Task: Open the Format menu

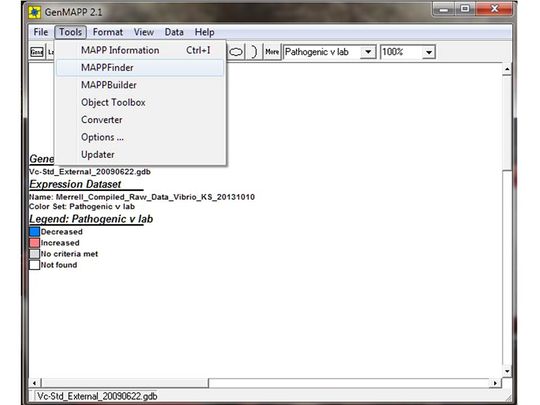Action: pyautogui.click(x=108, y=32)
